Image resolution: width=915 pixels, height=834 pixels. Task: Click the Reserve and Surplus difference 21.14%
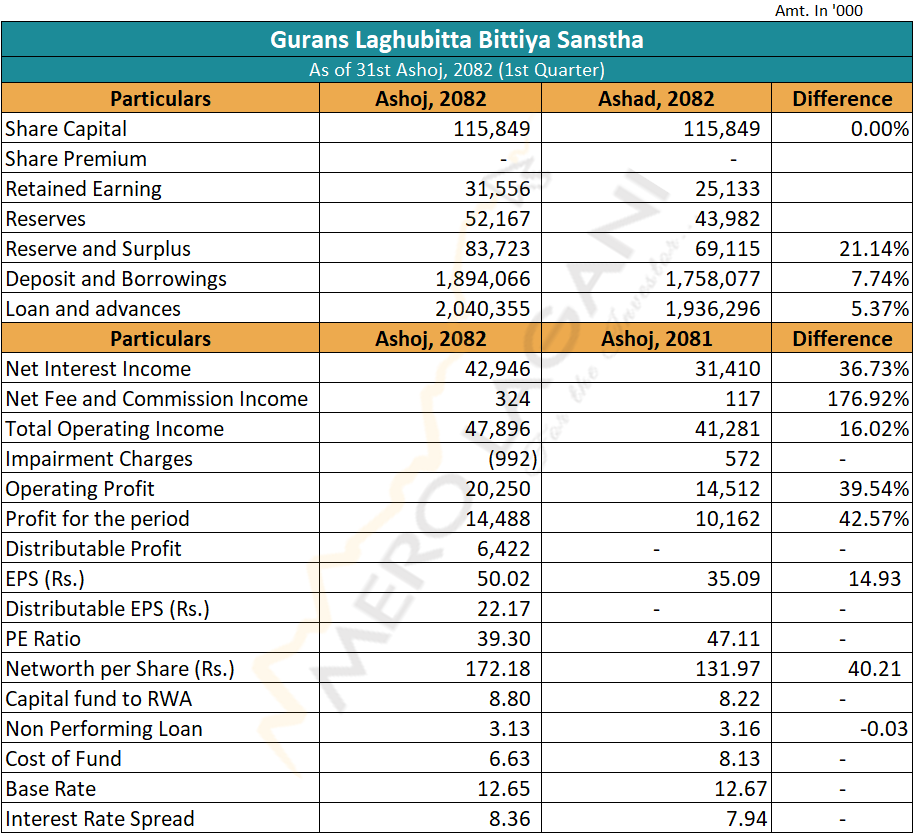click(x=875, y=249)
